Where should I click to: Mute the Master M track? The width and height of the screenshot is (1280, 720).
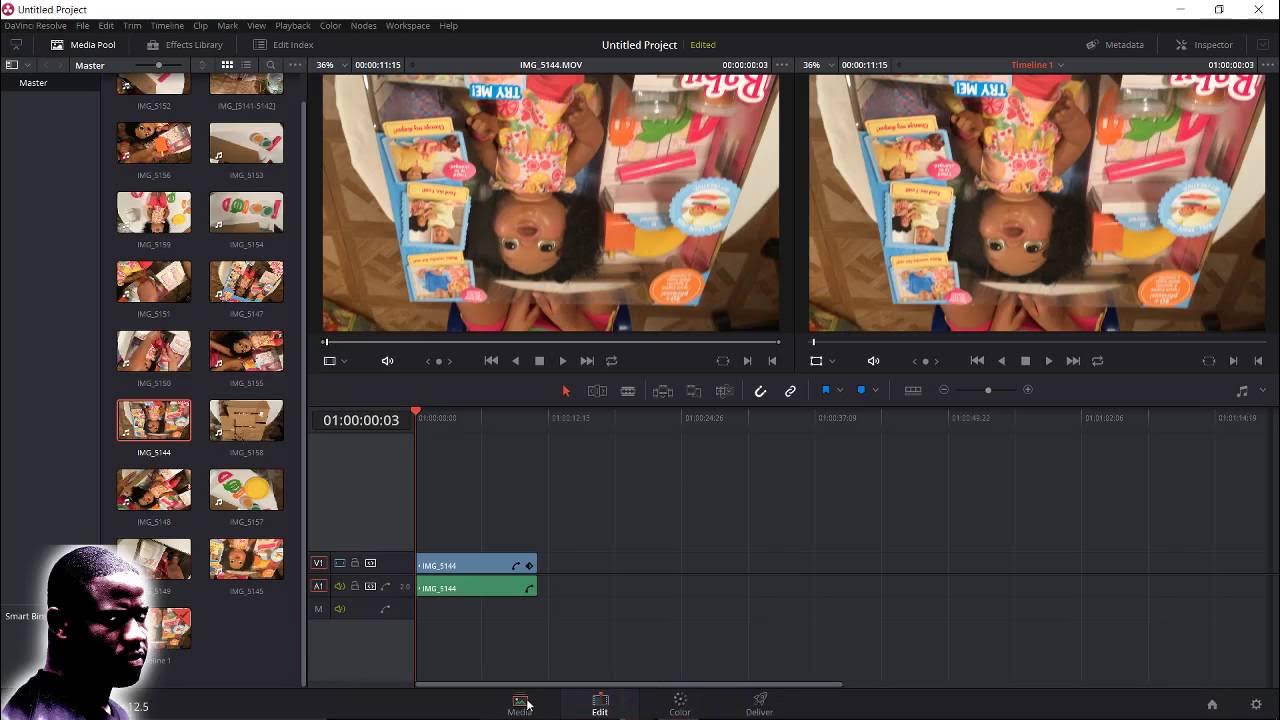(x=339, y=609)
